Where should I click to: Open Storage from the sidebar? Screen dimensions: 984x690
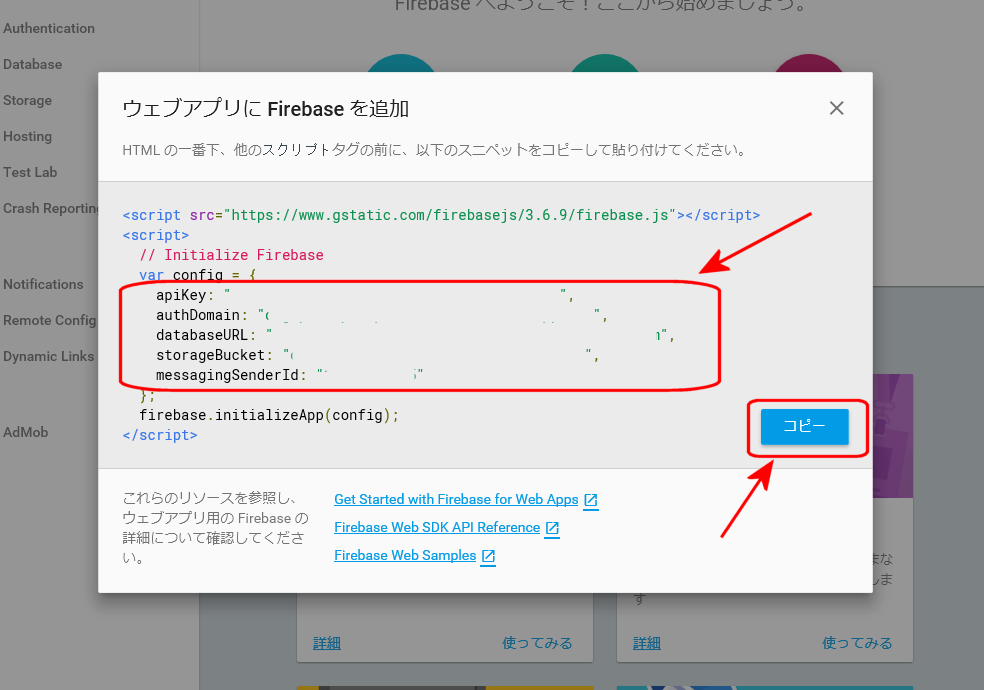pos(28,100)
